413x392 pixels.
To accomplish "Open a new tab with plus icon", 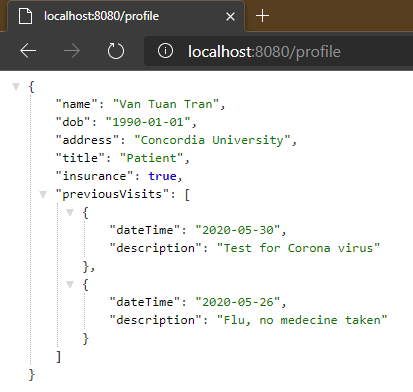I will tap(262, 16).
